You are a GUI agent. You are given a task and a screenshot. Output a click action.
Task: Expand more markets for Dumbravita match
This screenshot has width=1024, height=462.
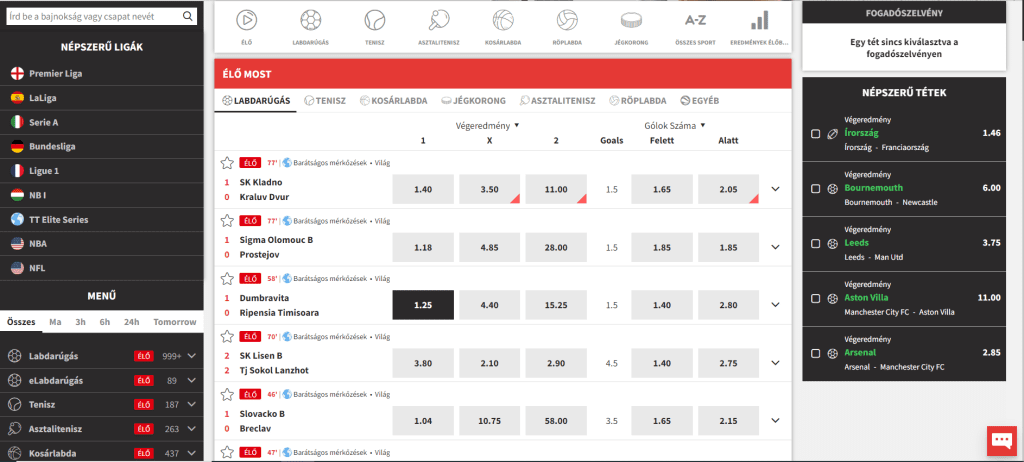(x=775, y=305)
